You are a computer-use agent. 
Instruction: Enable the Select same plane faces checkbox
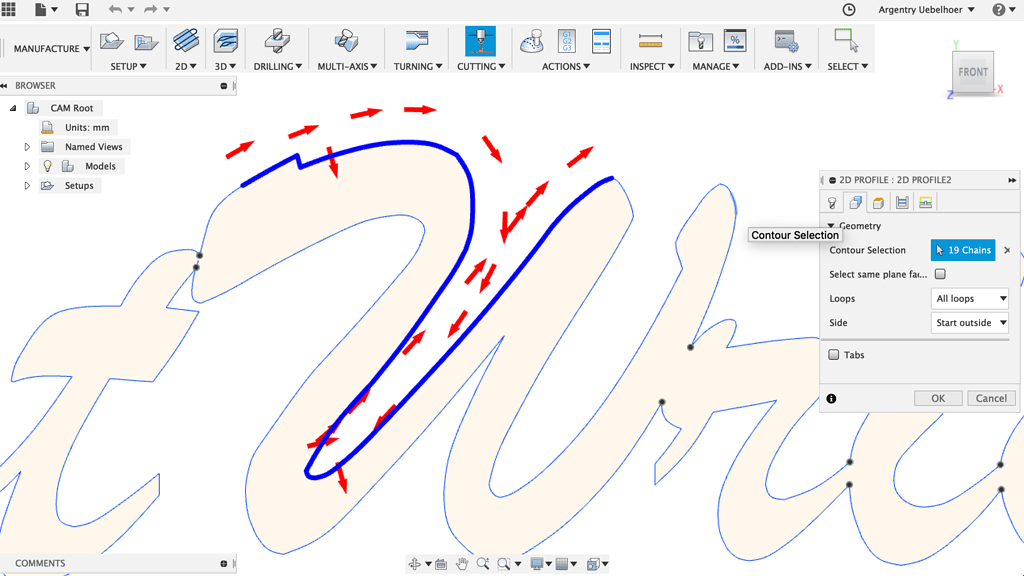pos(940,273)
